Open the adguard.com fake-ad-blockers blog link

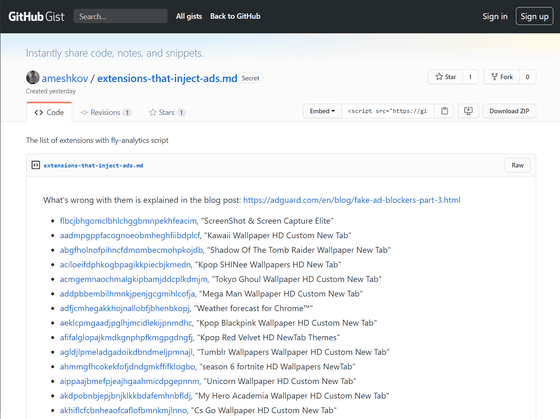coord(352,200)
